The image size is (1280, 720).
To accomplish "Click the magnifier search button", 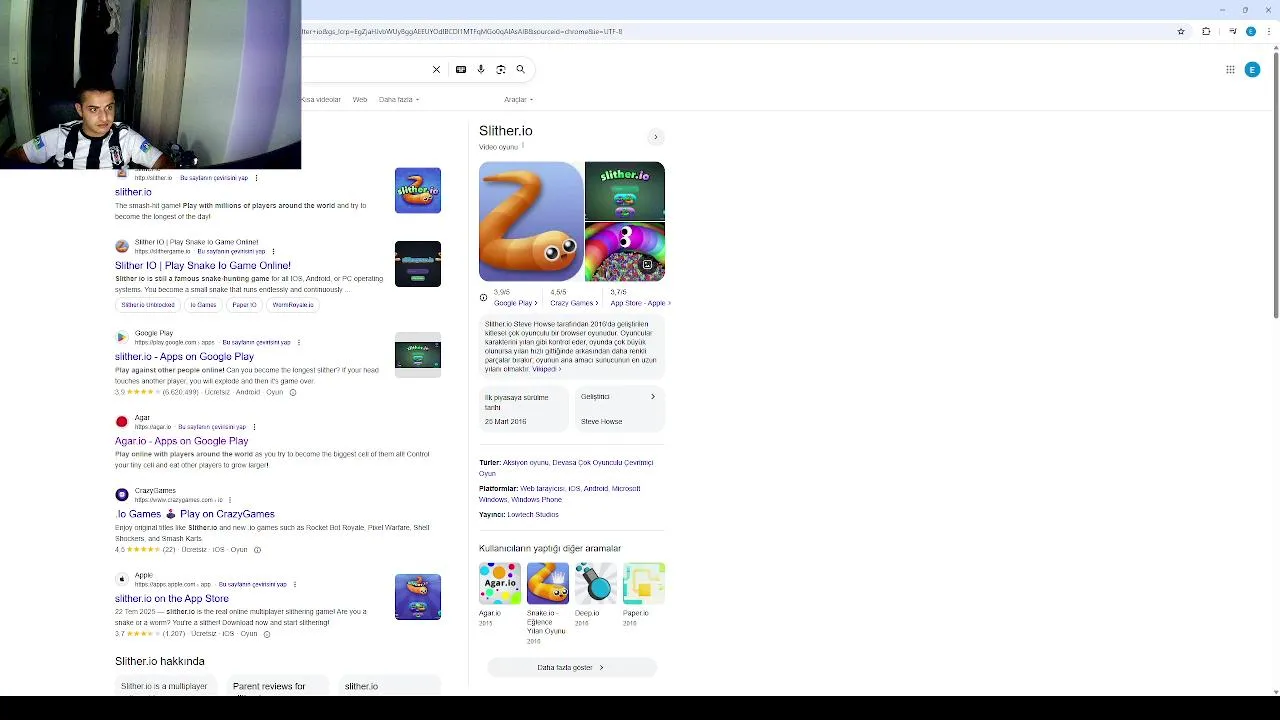I will (x=521, y=69).
